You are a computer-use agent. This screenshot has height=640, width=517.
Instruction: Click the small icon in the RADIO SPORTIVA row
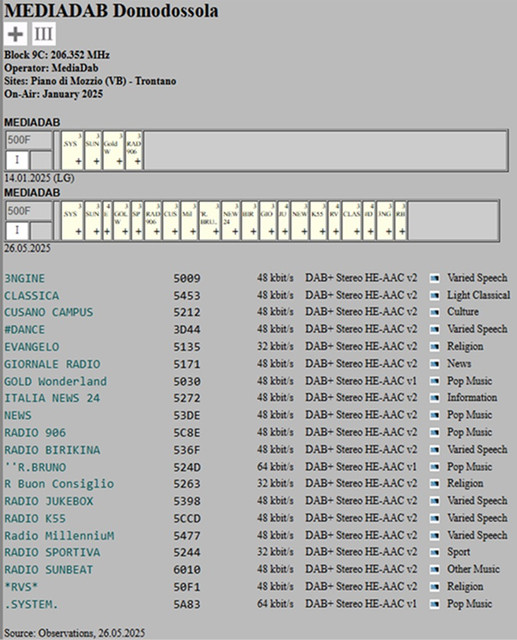coord(435,553)
